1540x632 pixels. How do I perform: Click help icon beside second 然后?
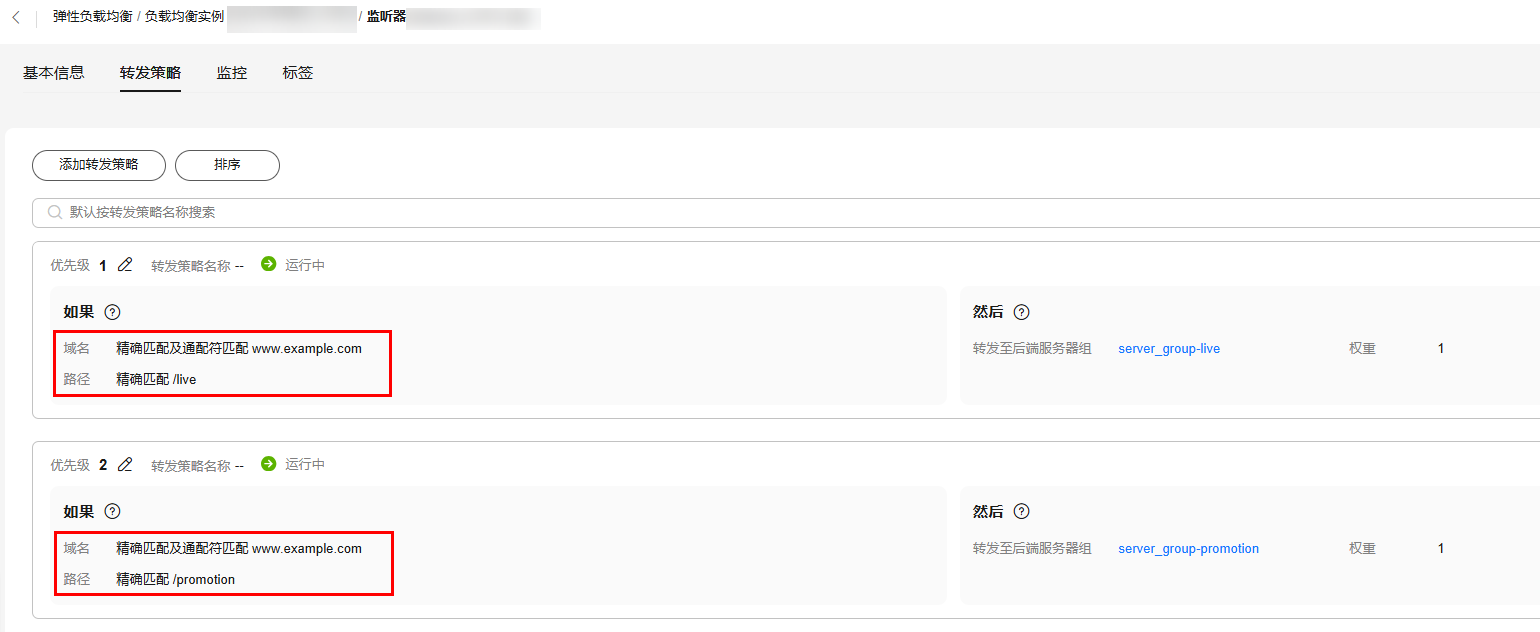pos(1021,511)
